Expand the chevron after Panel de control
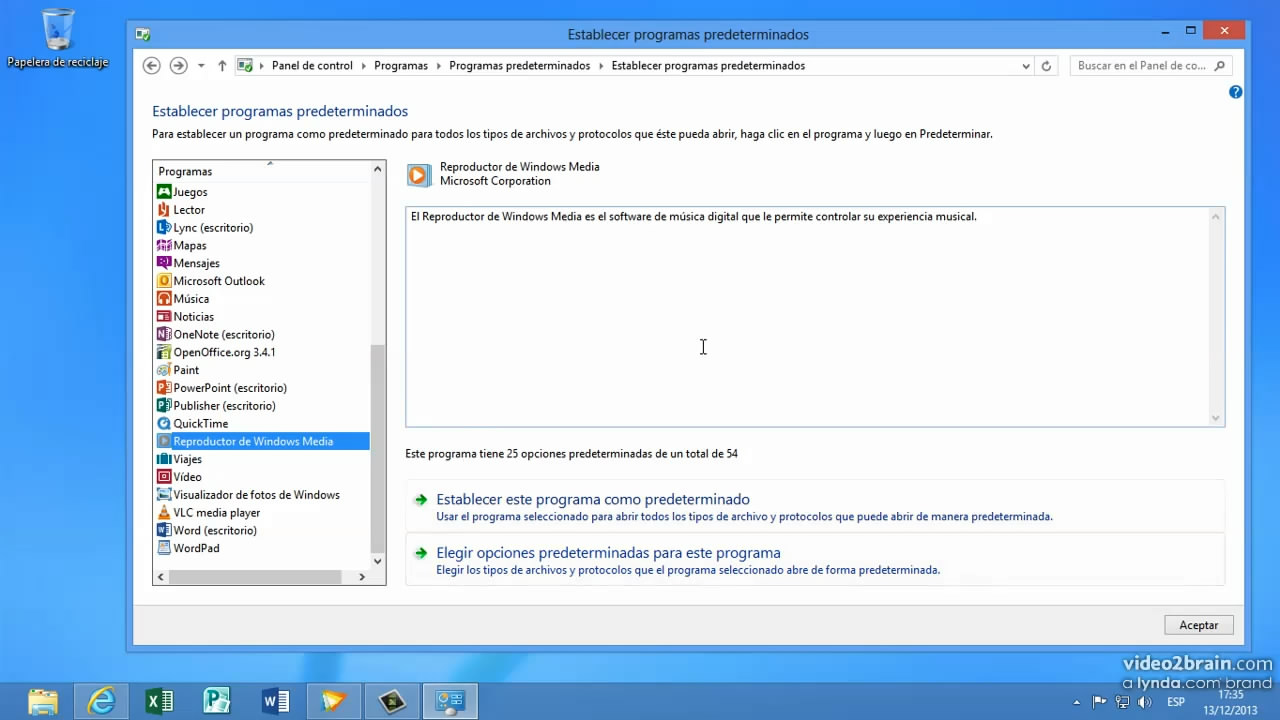Image resolution: width=1280 pixels, height=720 pixels. click(x=364, y=66)
